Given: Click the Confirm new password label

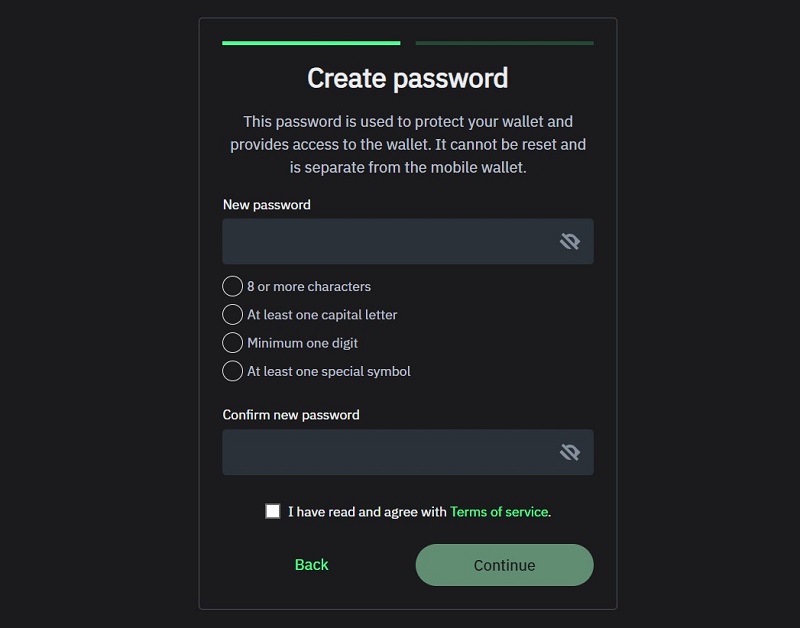Looking at the screenshot, I should click(x=291, y=414).
